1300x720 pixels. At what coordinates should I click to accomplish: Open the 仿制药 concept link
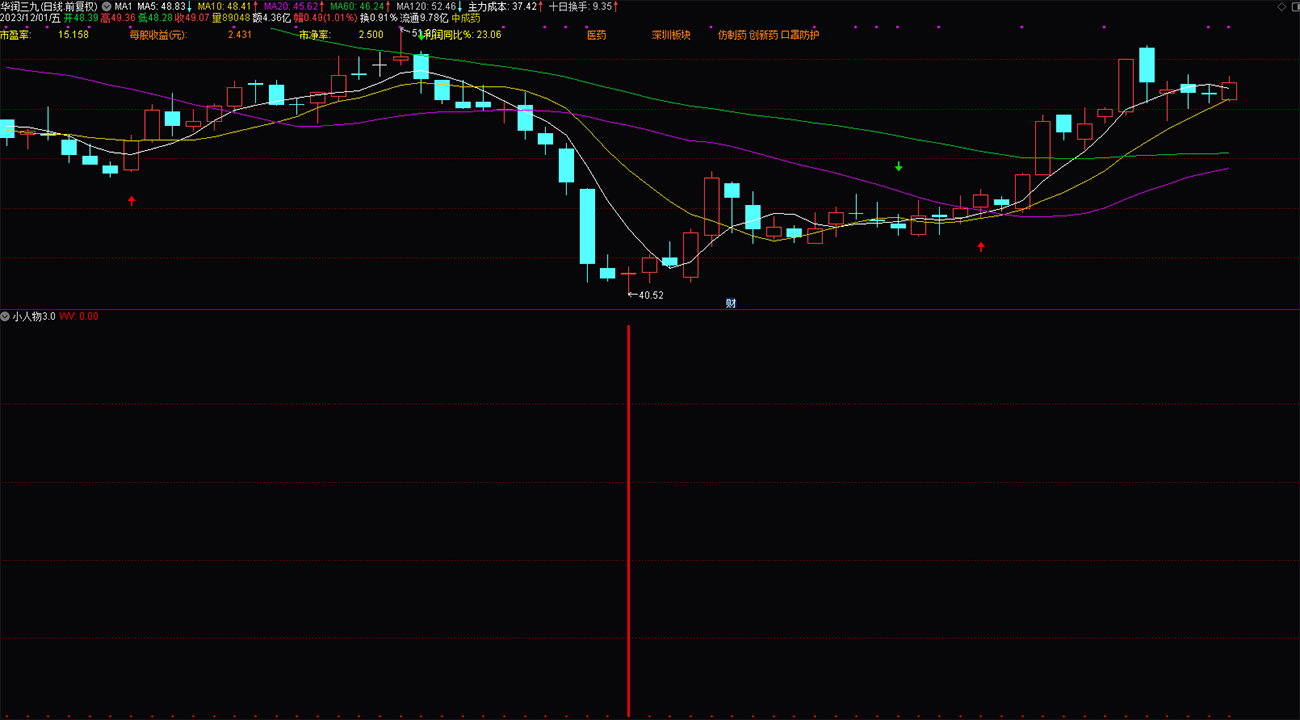click(732, 34)
